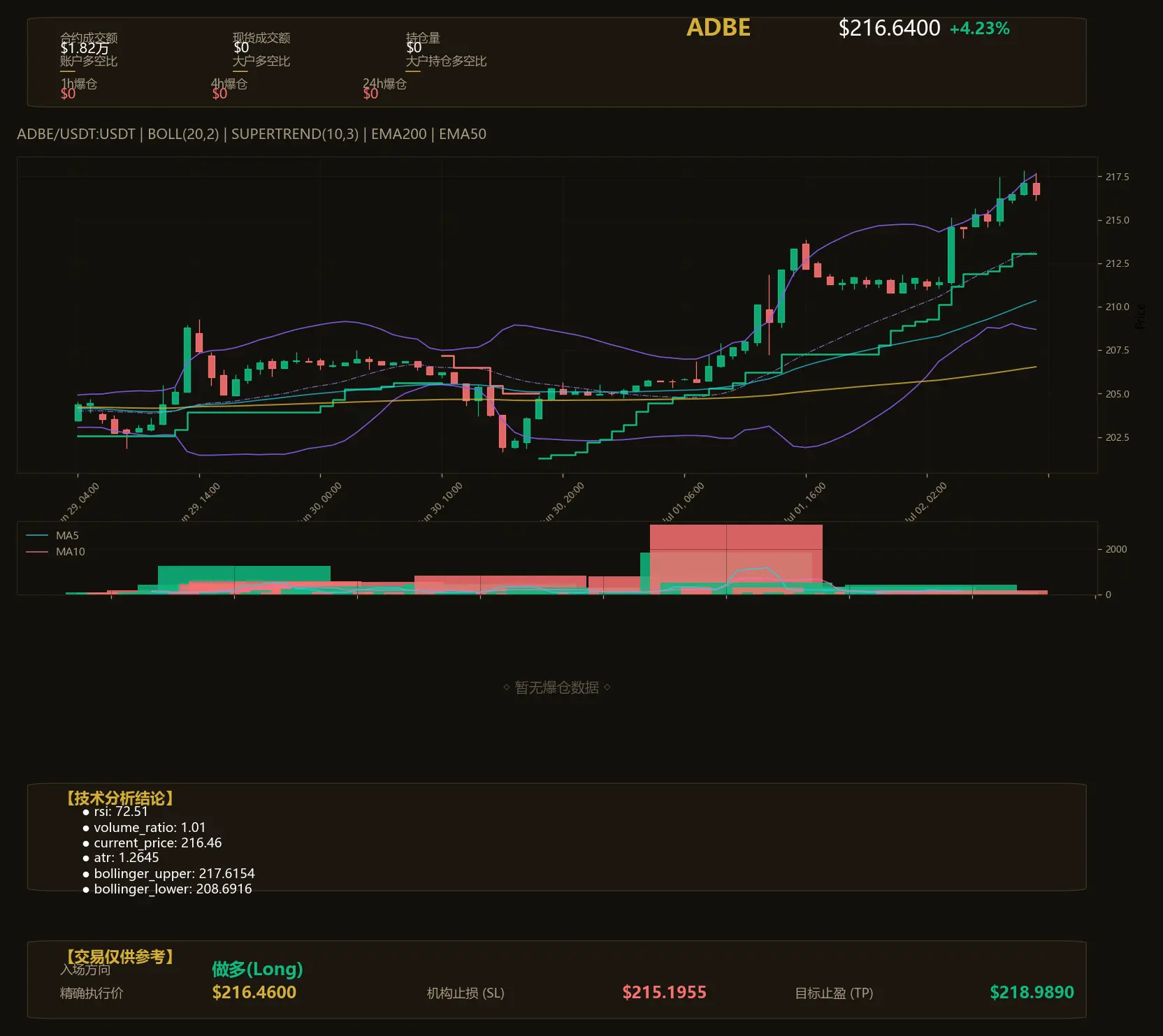Click the 24h爆仓 label
1163x1036 pixels.
coord(384,84)
